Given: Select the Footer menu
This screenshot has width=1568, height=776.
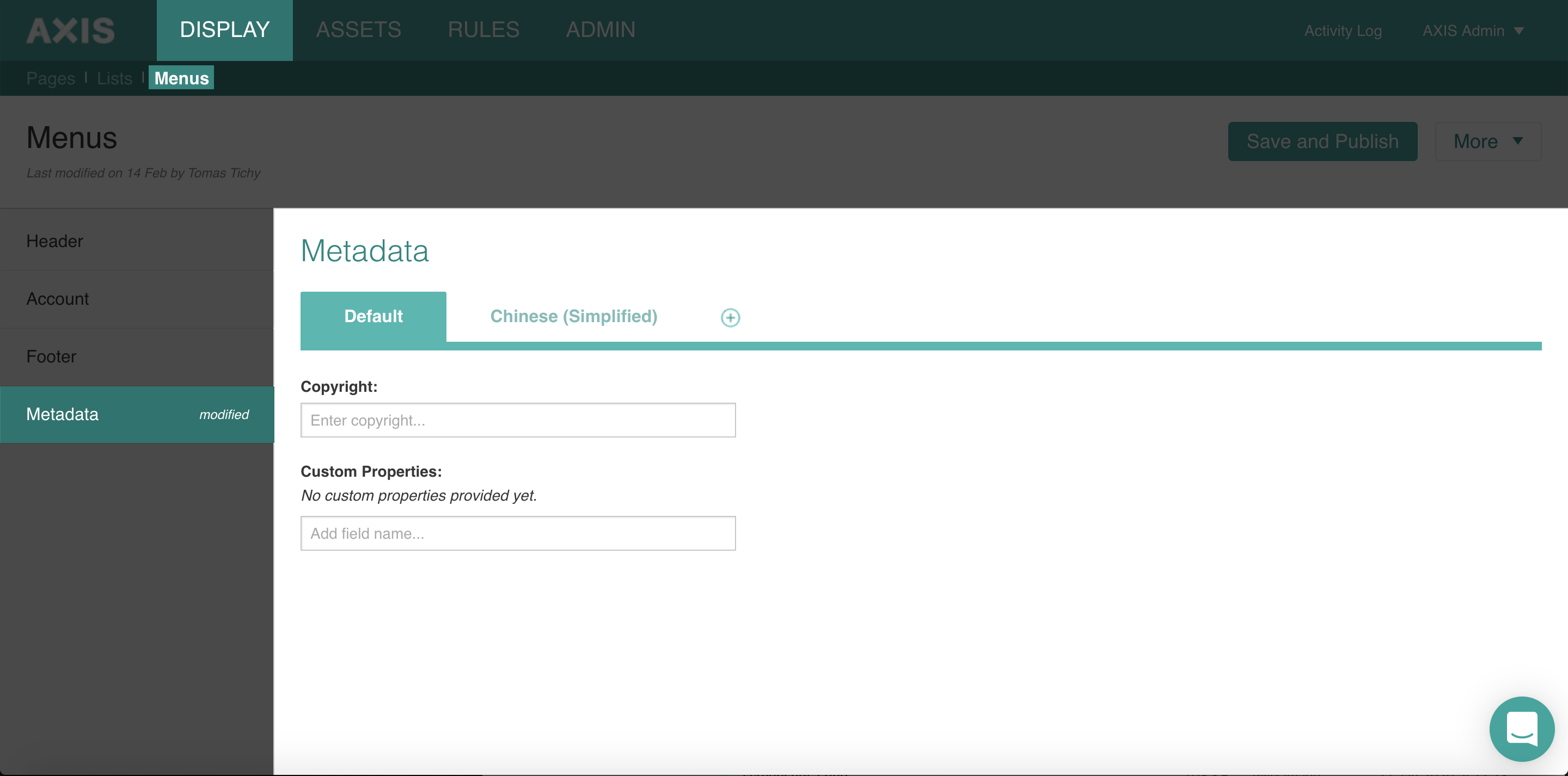Looking at the screenshot, I should coord(137,356).
